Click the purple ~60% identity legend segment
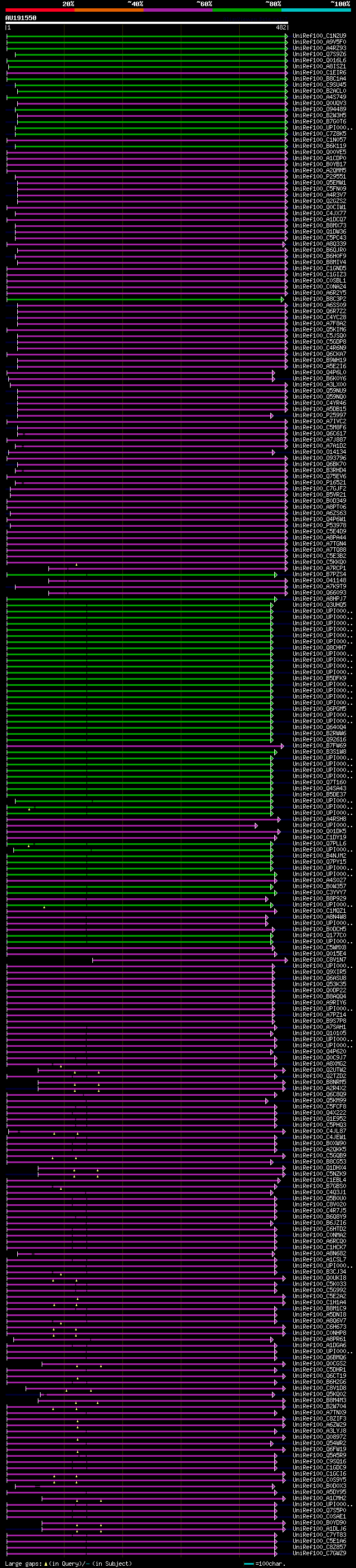Viewport: 356px width, 1568px height. click(179, 10)
